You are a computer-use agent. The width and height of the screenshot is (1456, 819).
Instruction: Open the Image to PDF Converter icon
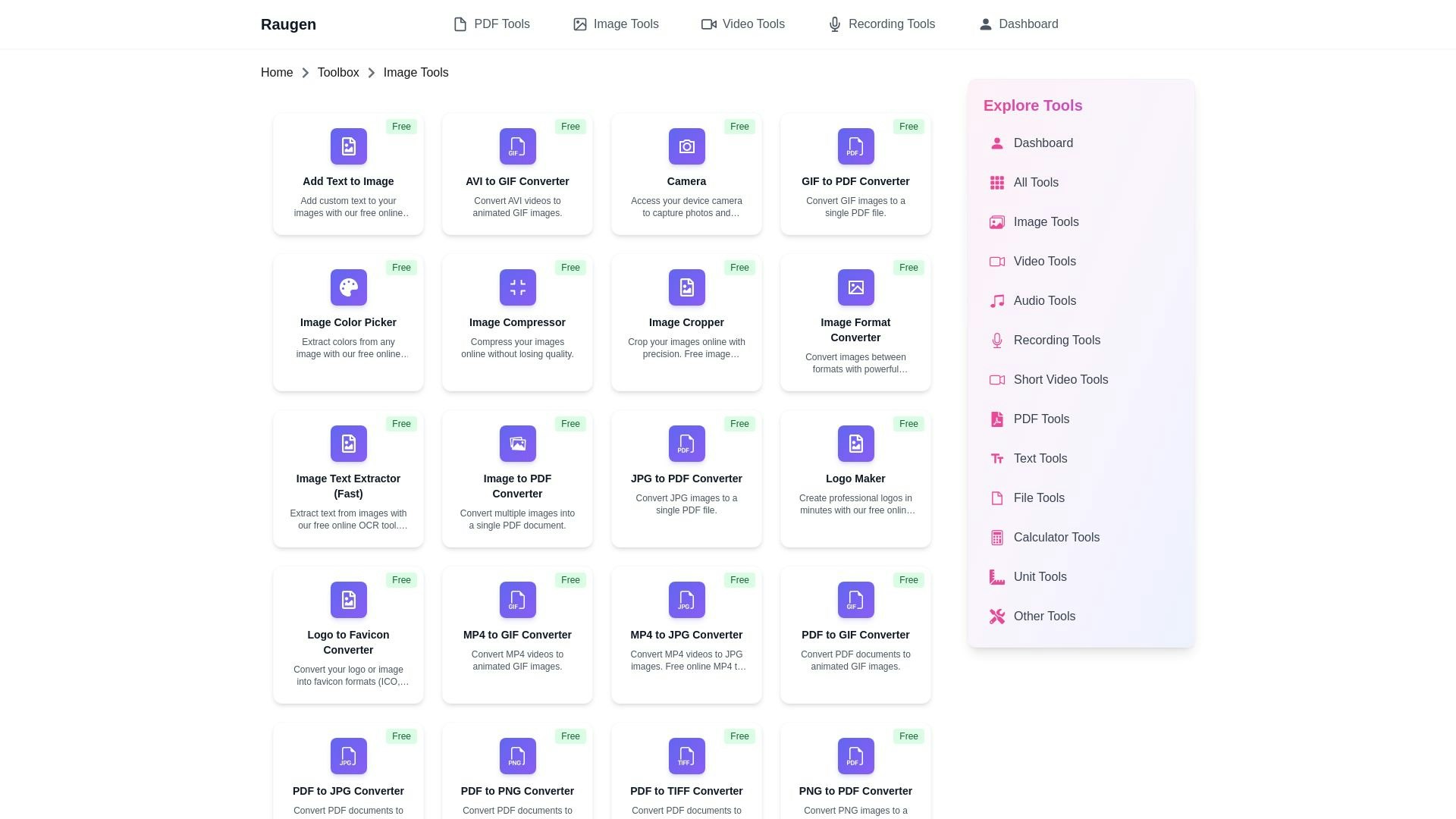[x=517, y=444]
